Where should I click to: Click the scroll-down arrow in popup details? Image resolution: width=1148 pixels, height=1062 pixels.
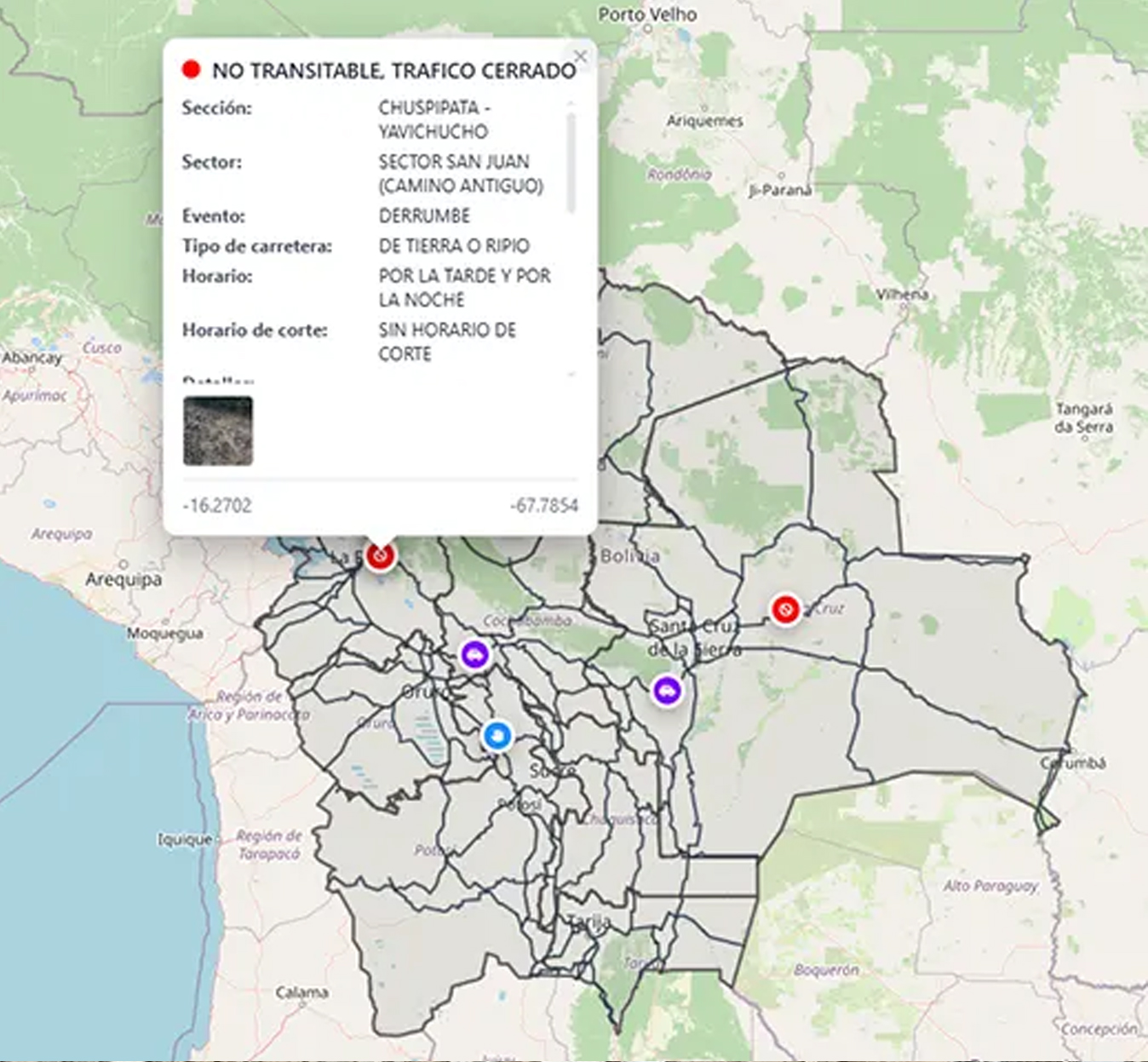[x=571, y=374]
